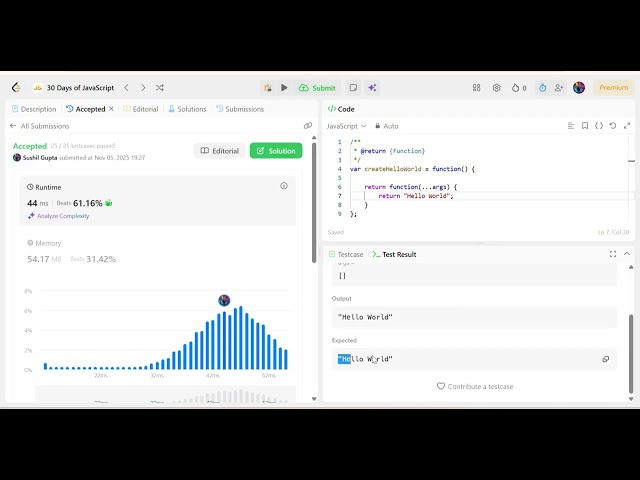
Task: Go to next problem arrow
Action: (143, 88)
